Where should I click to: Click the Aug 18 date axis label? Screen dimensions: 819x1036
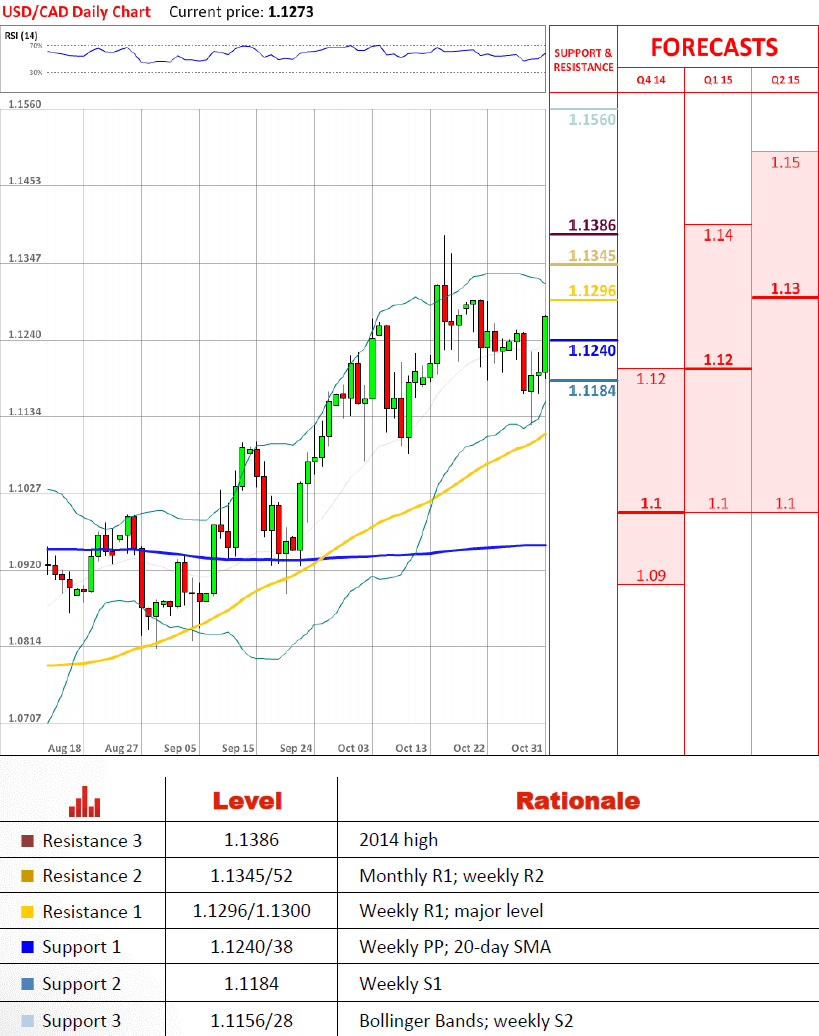click(x=65, y=748)
